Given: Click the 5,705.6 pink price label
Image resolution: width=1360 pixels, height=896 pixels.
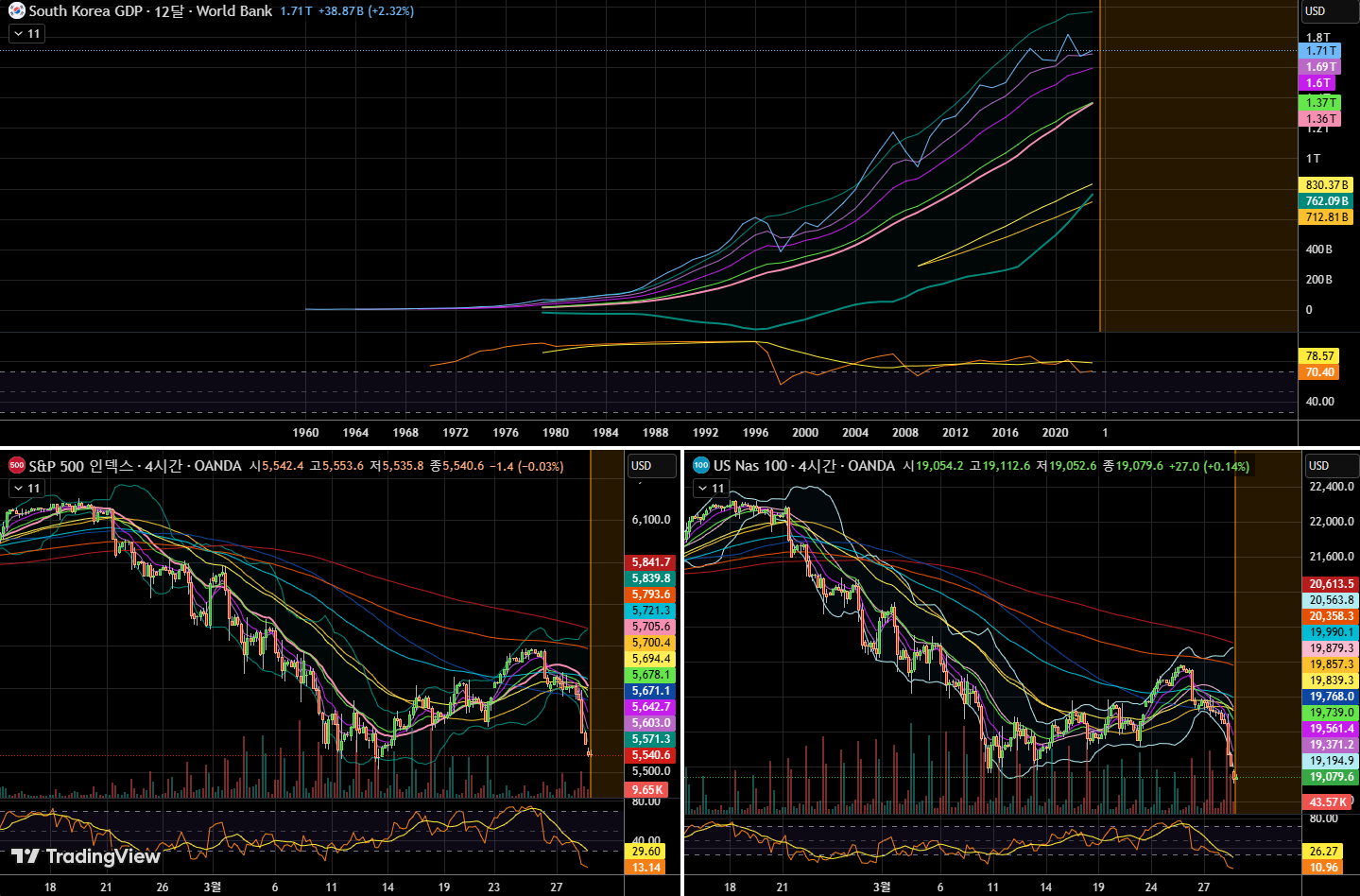Looking at the screenshot, I should (x=650, y=627).
